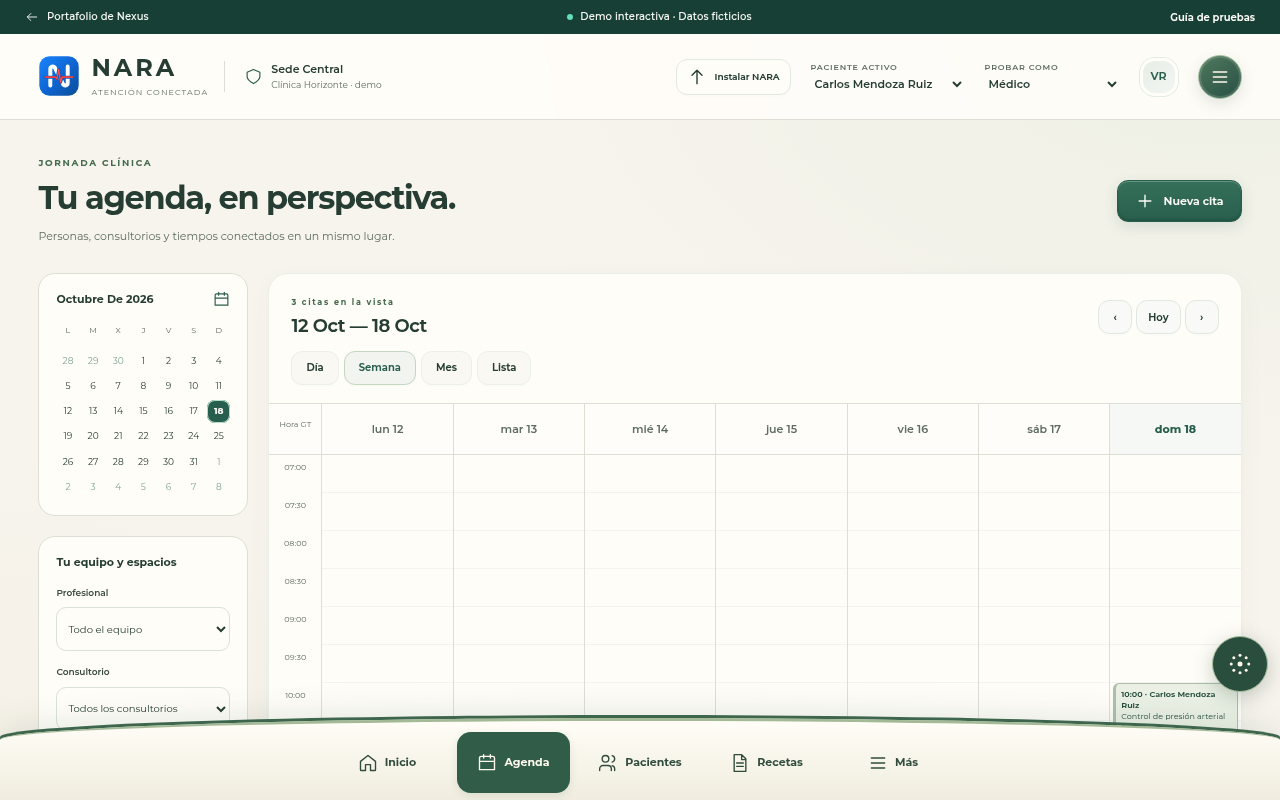Click the calendar icon beside Octubre De 2026
Image resolution: width=1280 pixels, height=800 pixels.
(x=221, y=299)
